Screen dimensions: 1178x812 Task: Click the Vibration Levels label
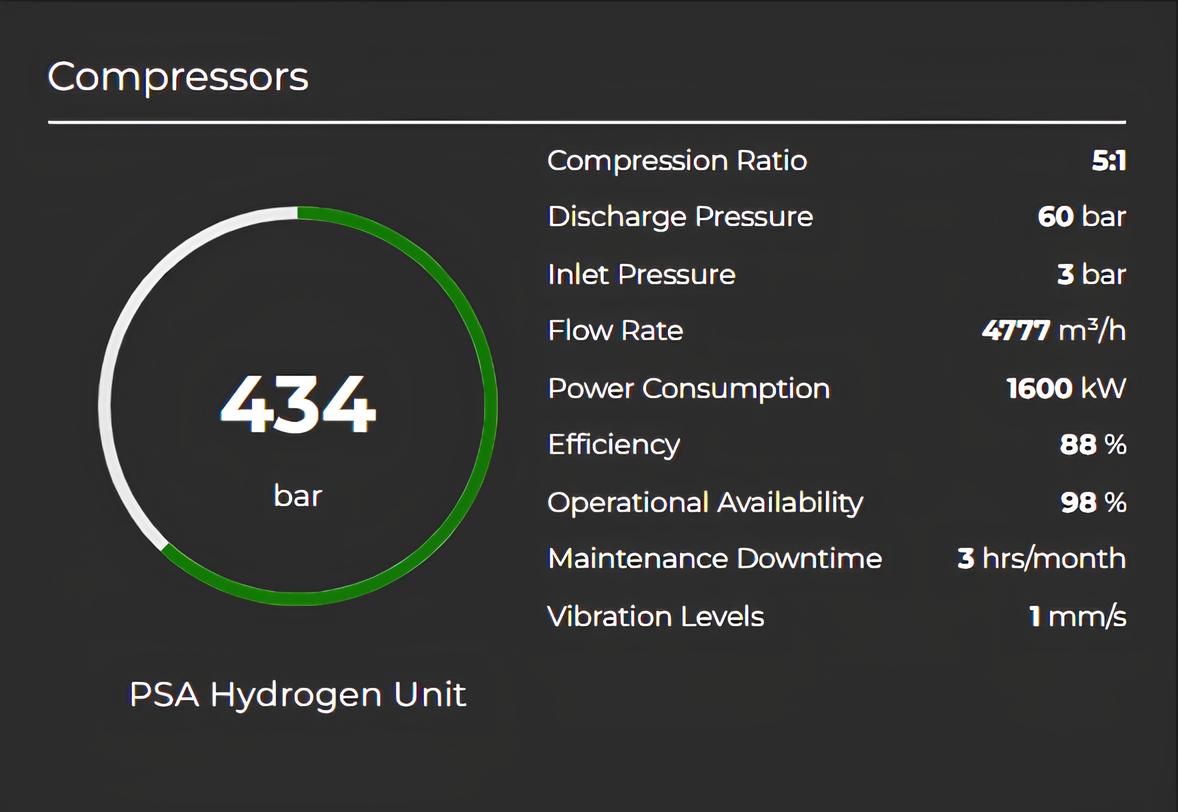[656, 617]
